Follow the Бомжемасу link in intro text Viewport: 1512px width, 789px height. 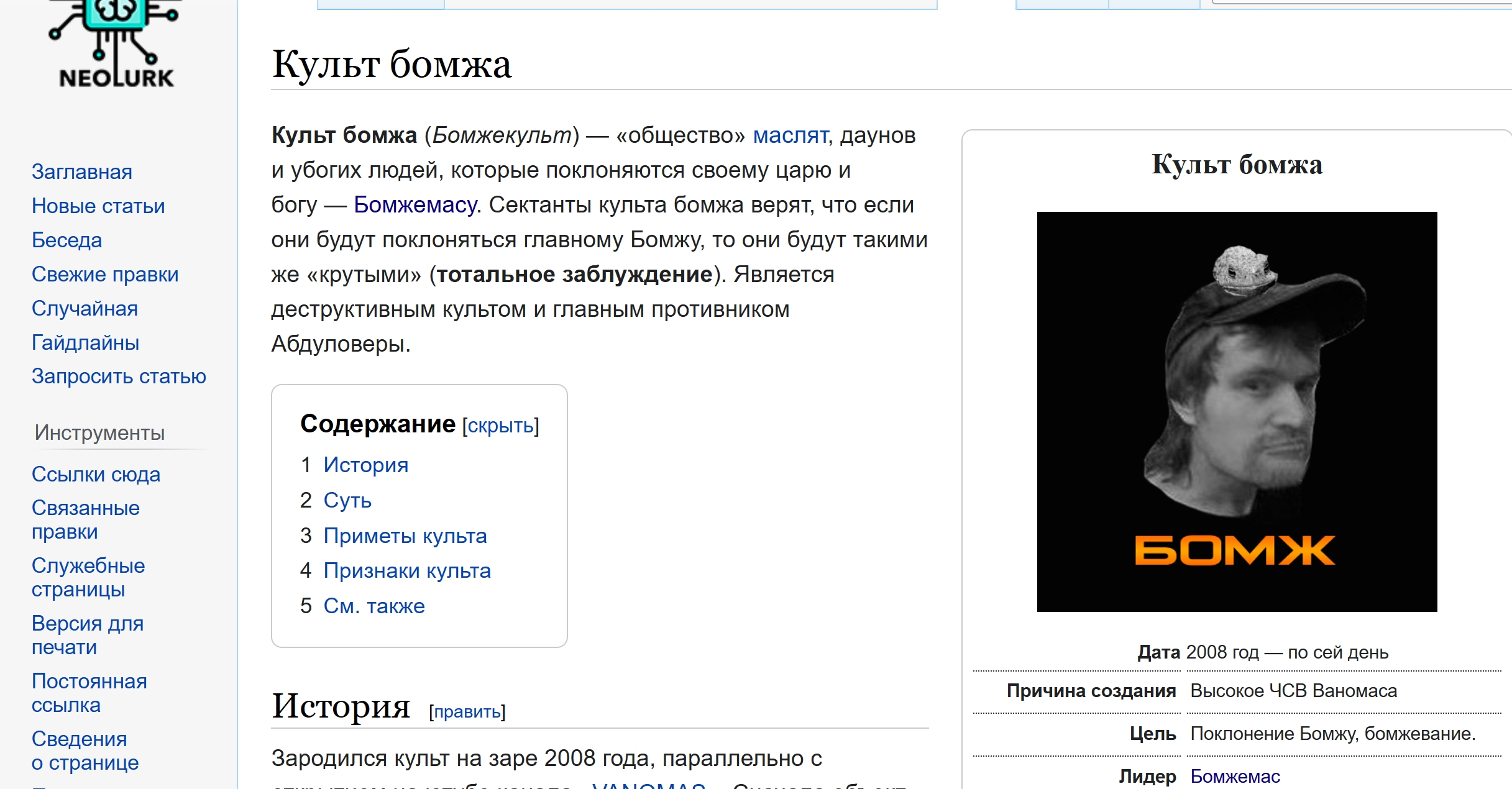(x=415, y=205)
